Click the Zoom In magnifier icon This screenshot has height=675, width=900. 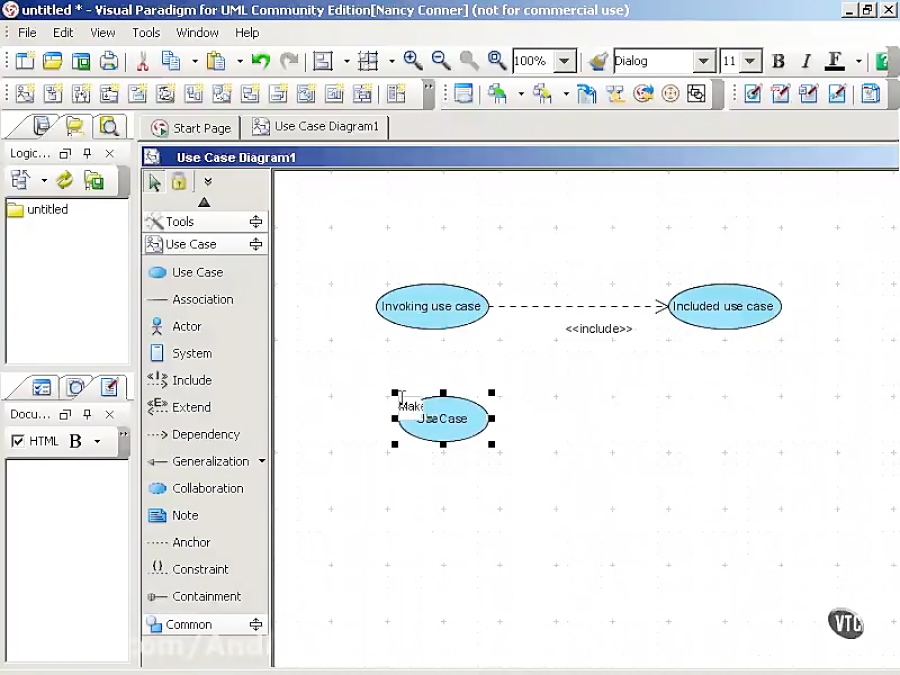412,61
